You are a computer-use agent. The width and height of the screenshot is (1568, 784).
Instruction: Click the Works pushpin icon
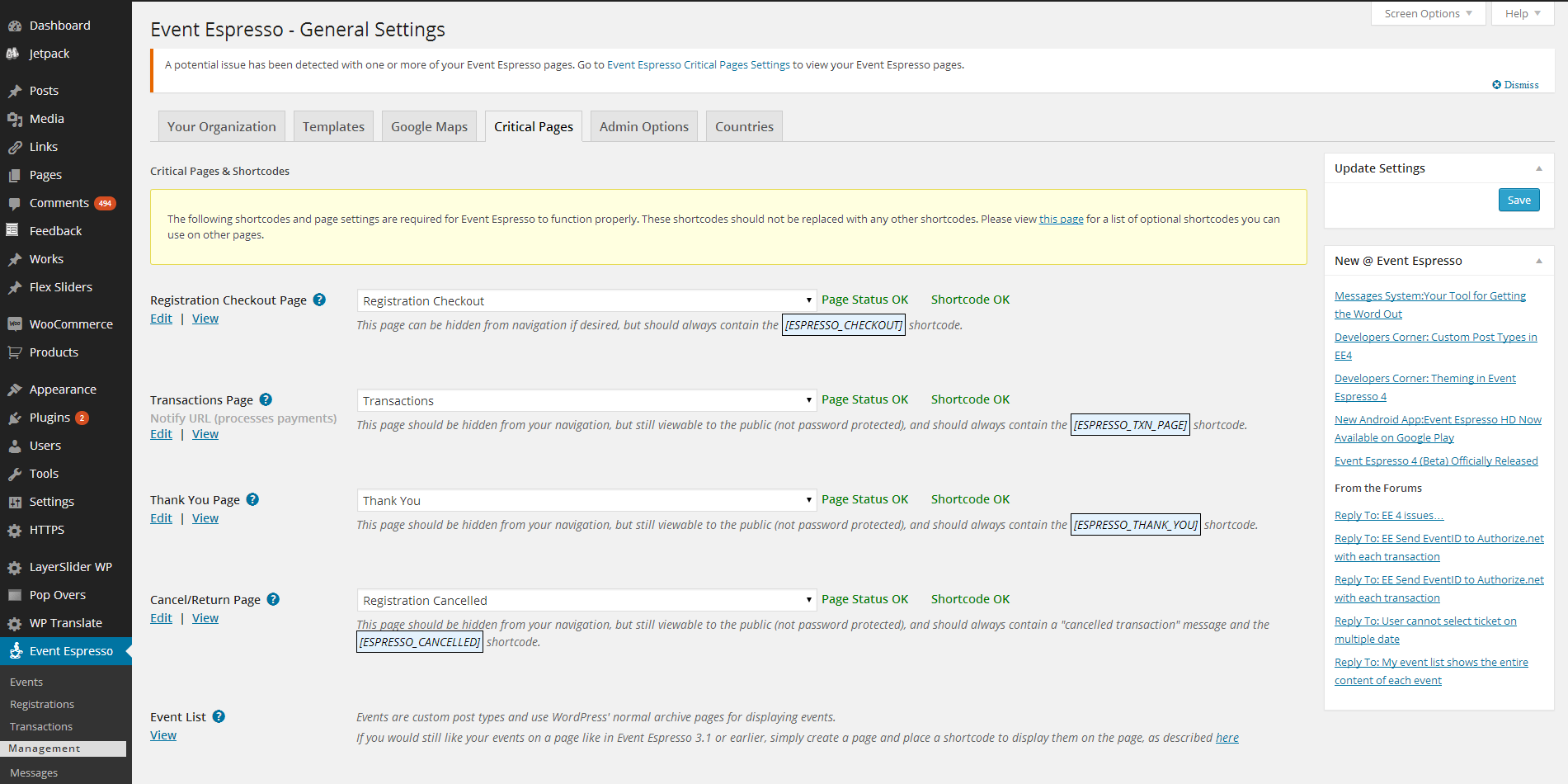tap(14, 259)
